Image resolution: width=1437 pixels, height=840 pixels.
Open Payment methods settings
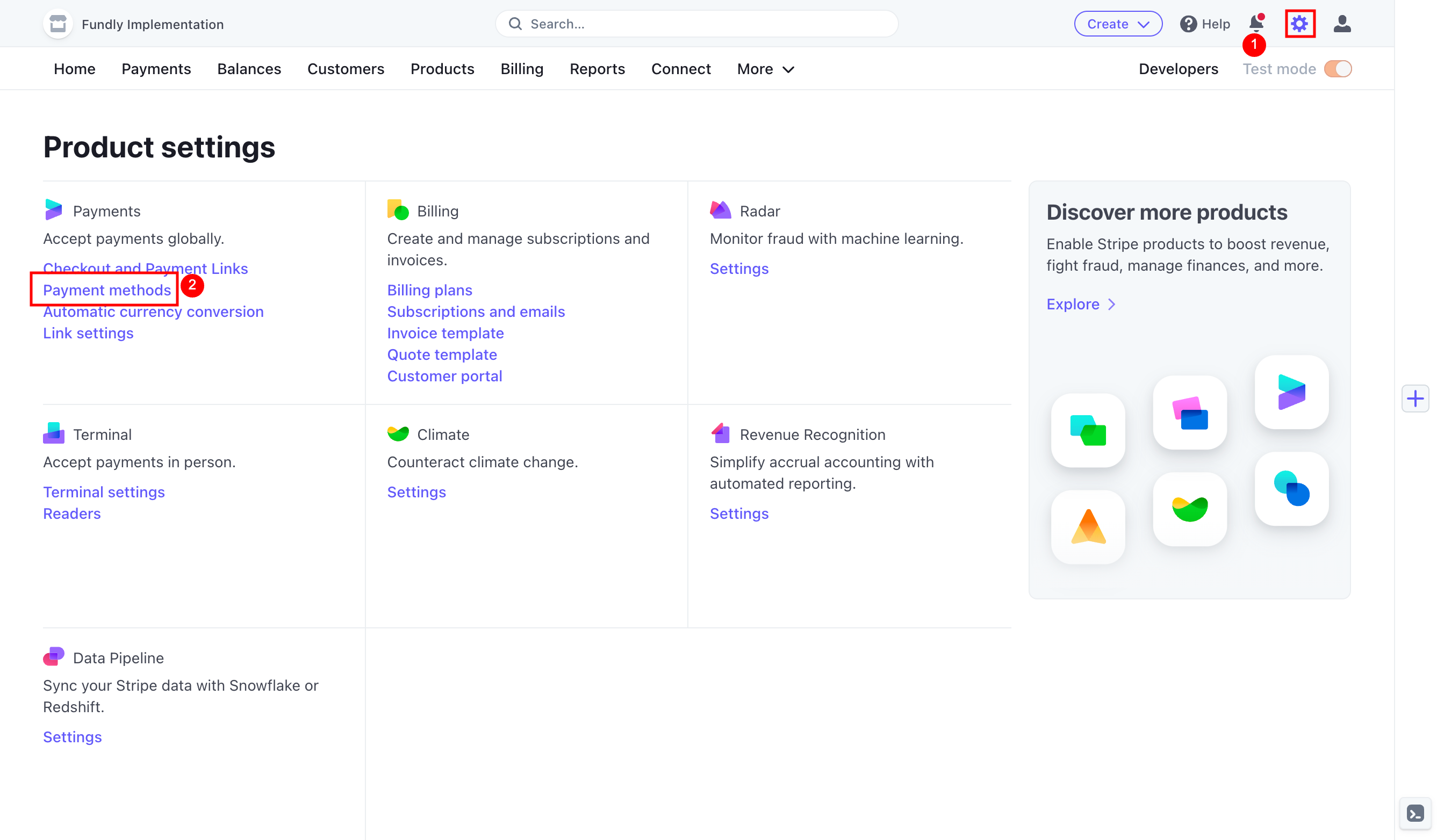tap(106, 290)
